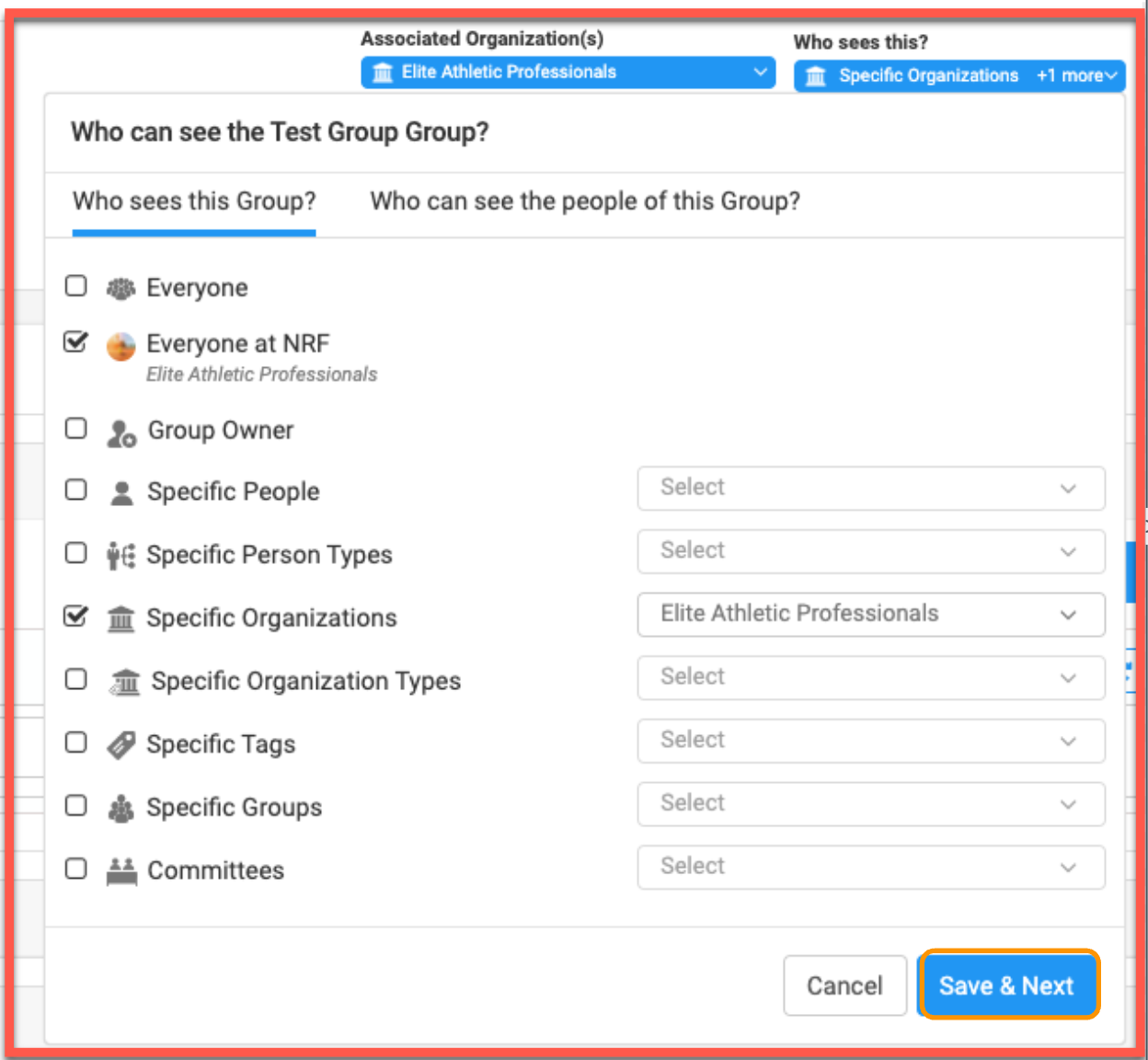The image size is (1148, 1060).
Task: Uncheck the Everyone at NRF checkbox
Action: click(75, 342)
